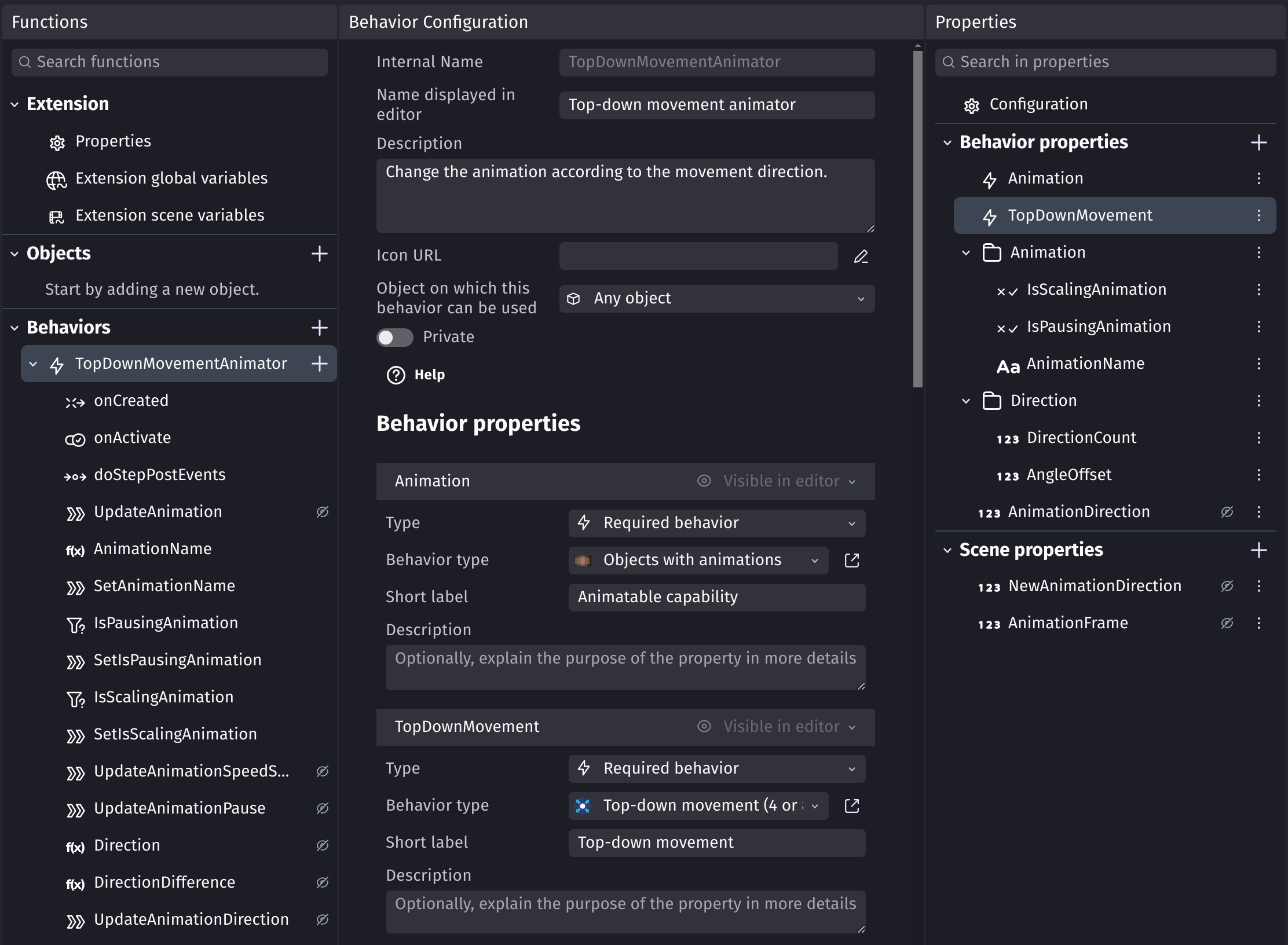Add a new behavior with the plus icon
The width and height of the screenshot is (1288, 945).
pos(319,328)
